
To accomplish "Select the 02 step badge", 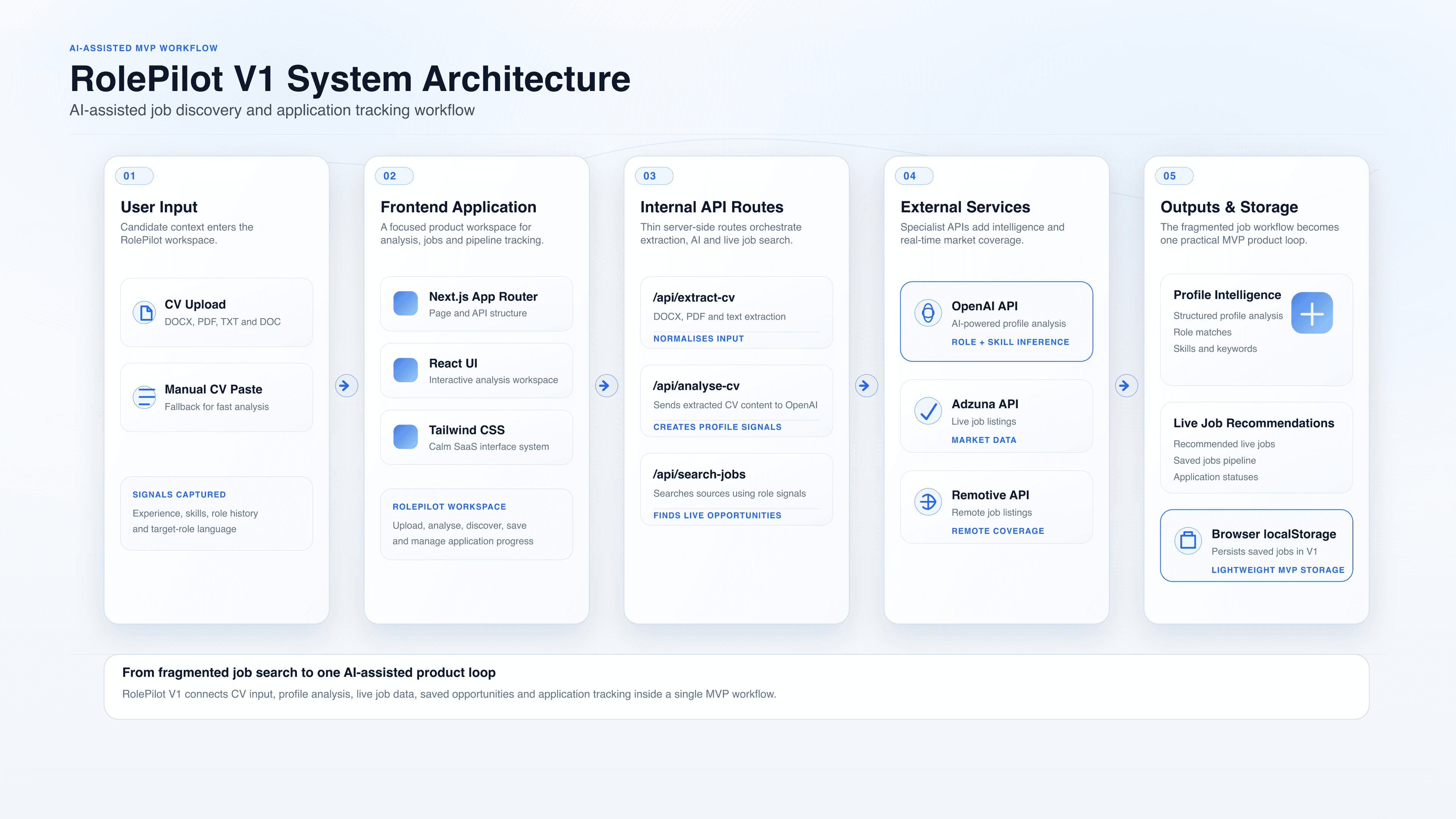I will point(394,176).
